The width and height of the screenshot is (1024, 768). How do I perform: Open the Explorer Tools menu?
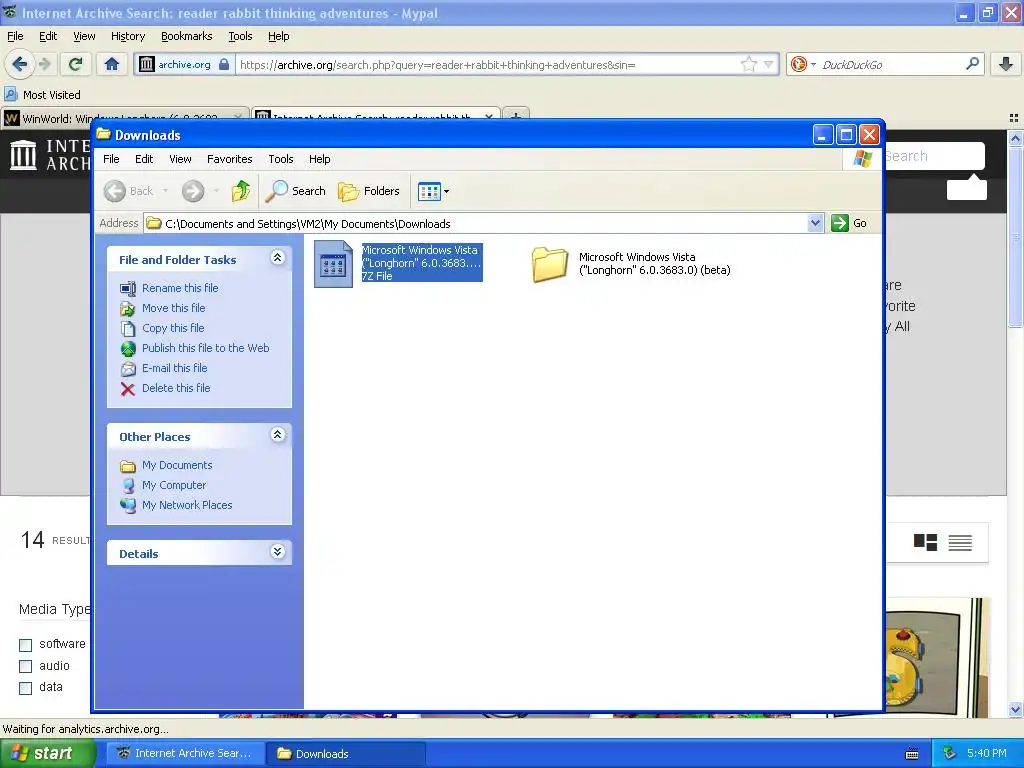pyautogui.click(x=281, y=159)
